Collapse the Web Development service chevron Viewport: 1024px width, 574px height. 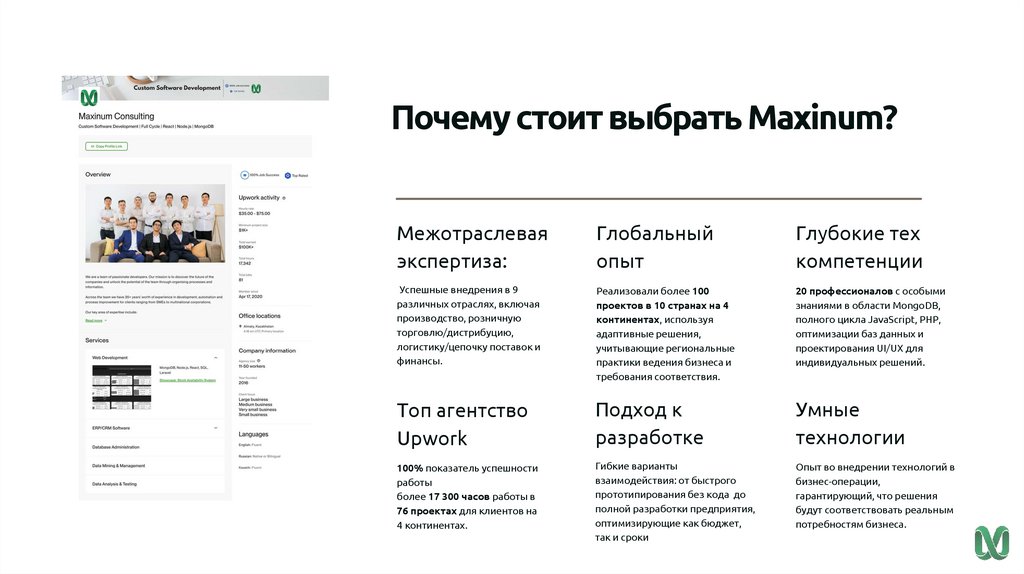click(216, 358)
